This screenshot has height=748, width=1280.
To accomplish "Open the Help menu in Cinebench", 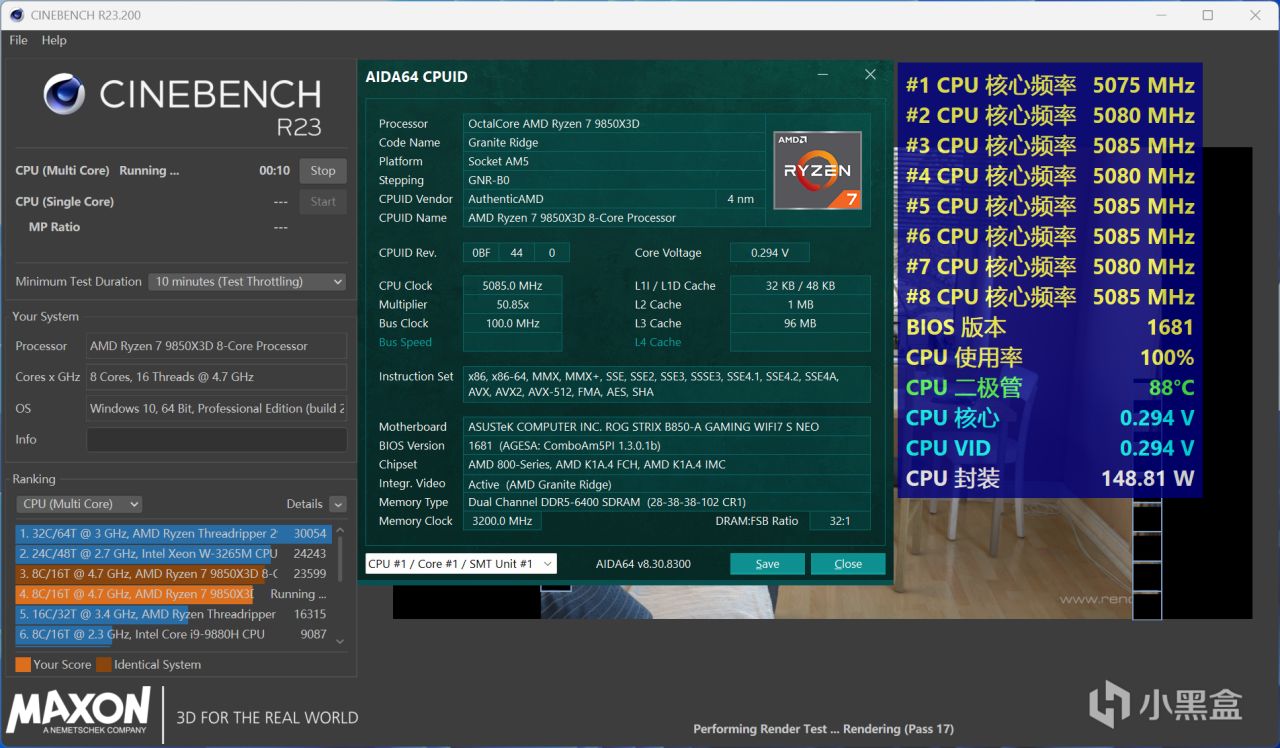I will point(54,40).
